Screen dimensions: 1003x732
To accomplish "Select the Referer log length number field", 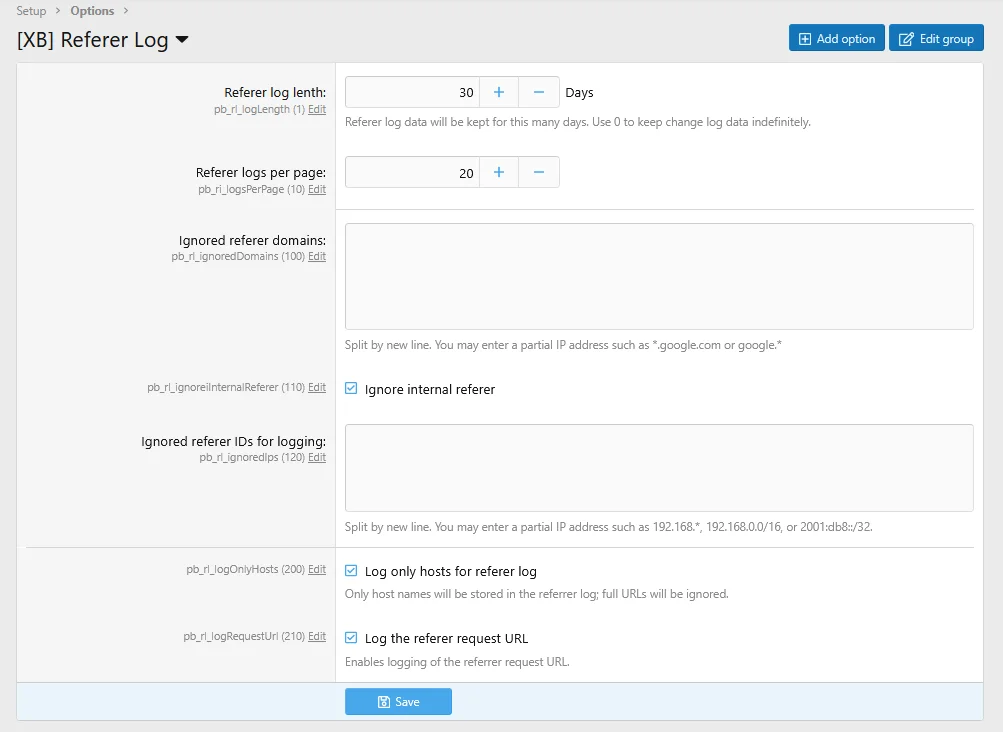I will point(412,92).
